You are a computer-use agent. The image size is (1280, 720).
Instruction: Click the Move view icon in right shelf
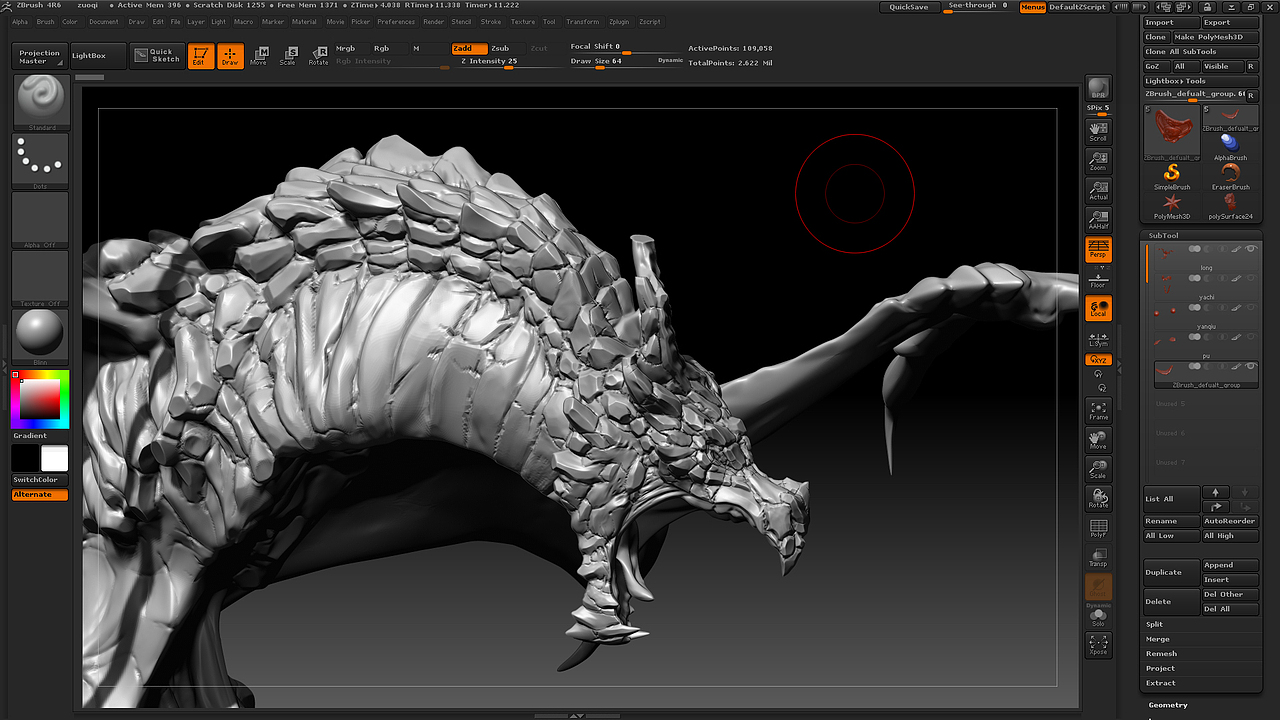tap(1098, 440)
